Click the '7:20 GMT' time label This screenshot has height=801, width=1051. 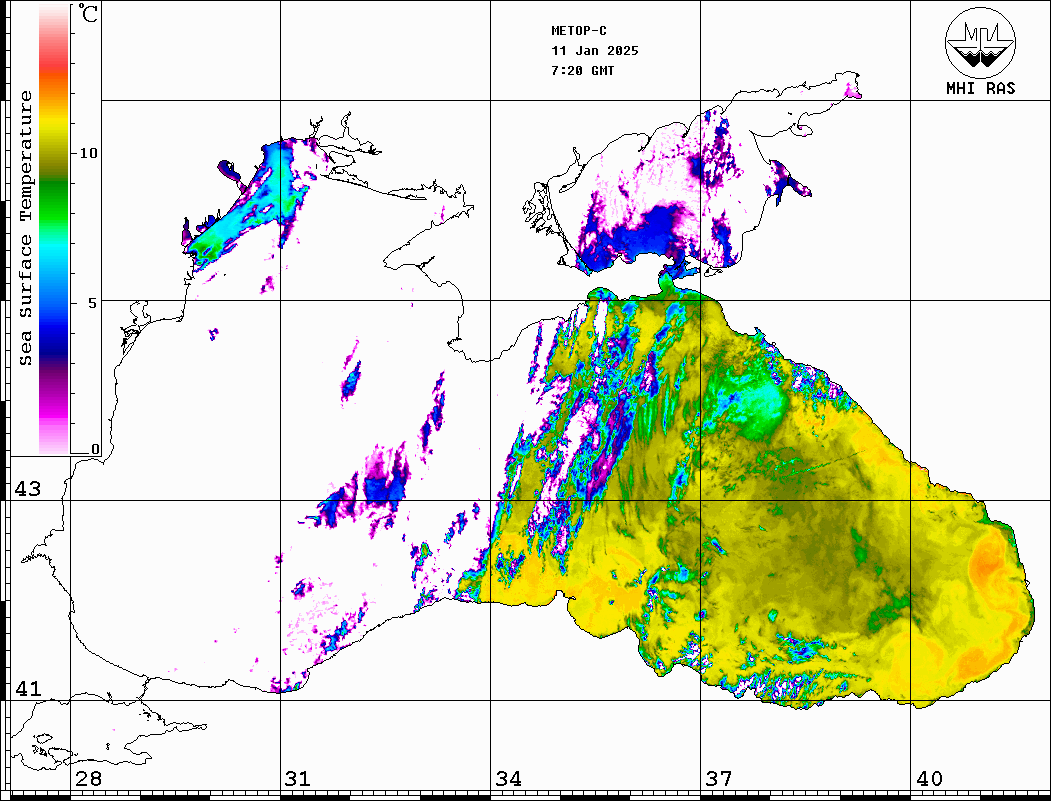[x=583, y=70]
